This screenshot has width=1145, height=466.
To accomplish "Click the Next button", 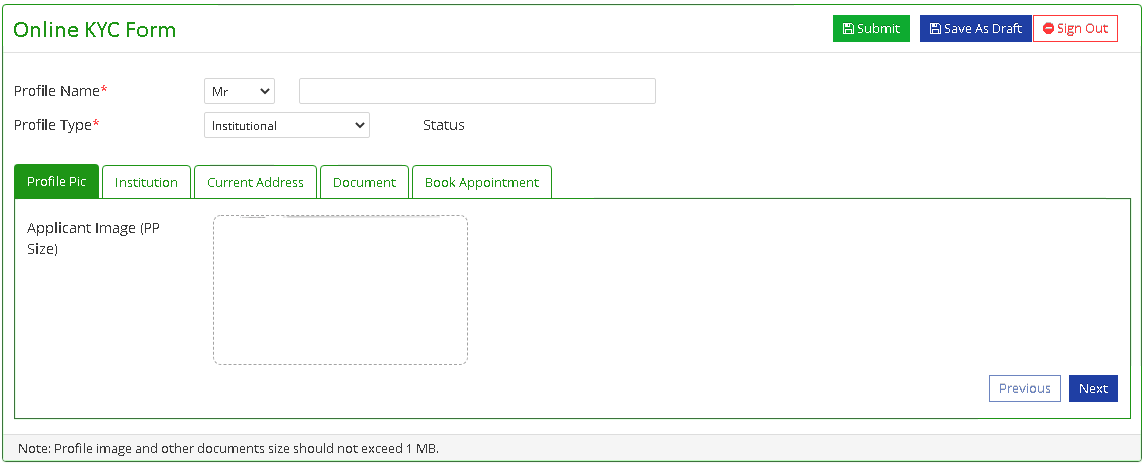I will [1093, 389].
